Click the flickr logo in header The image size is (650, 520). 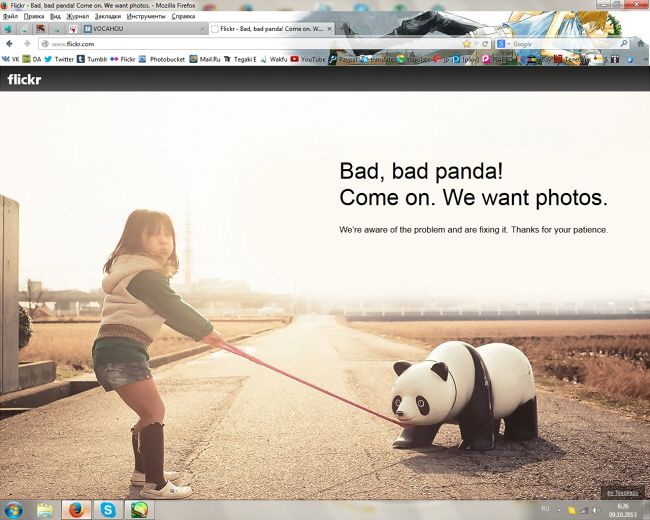pyautogui.click(x=24, y=79)
